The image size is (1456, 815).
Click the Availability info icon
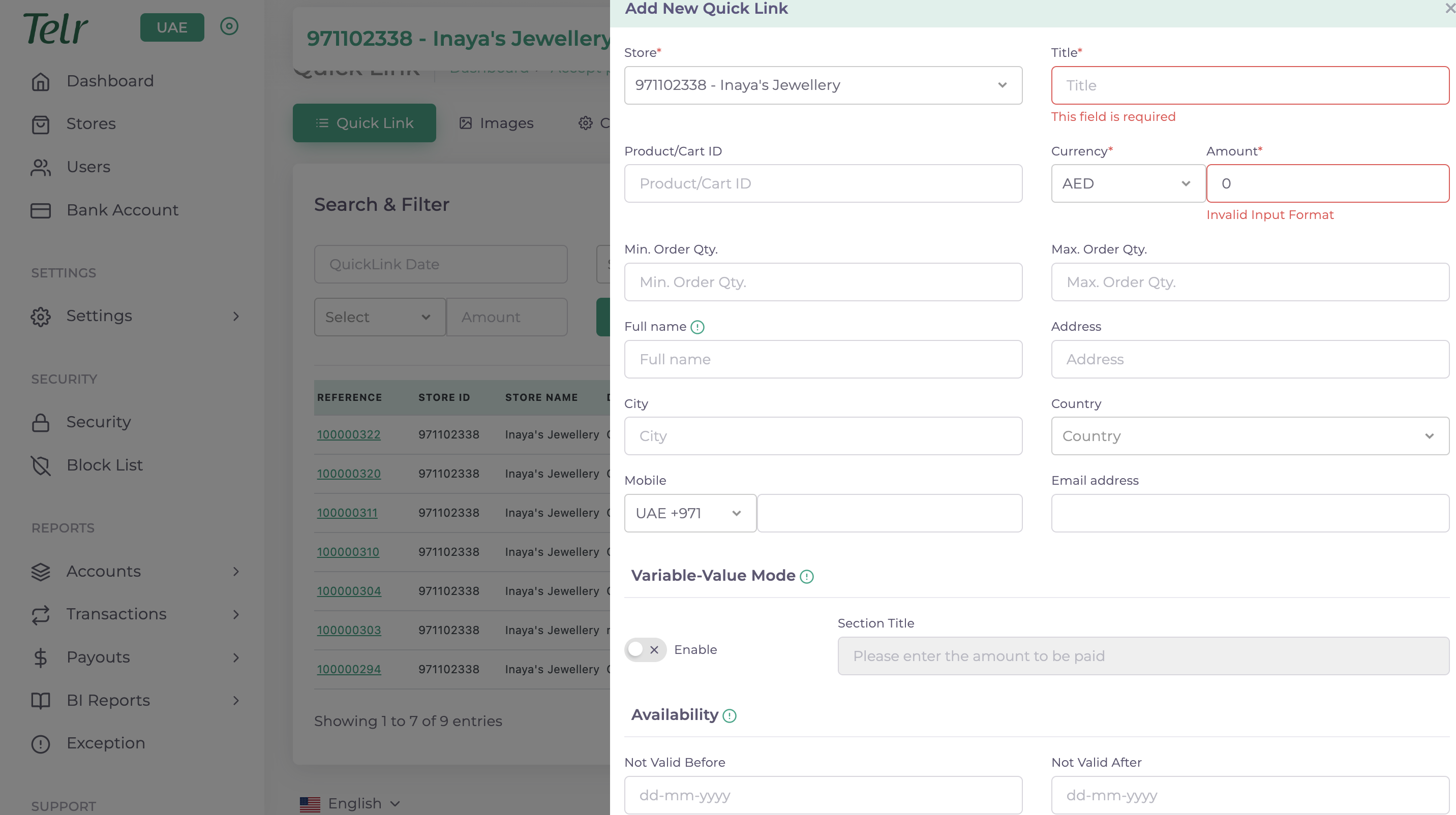coord(730,715)
